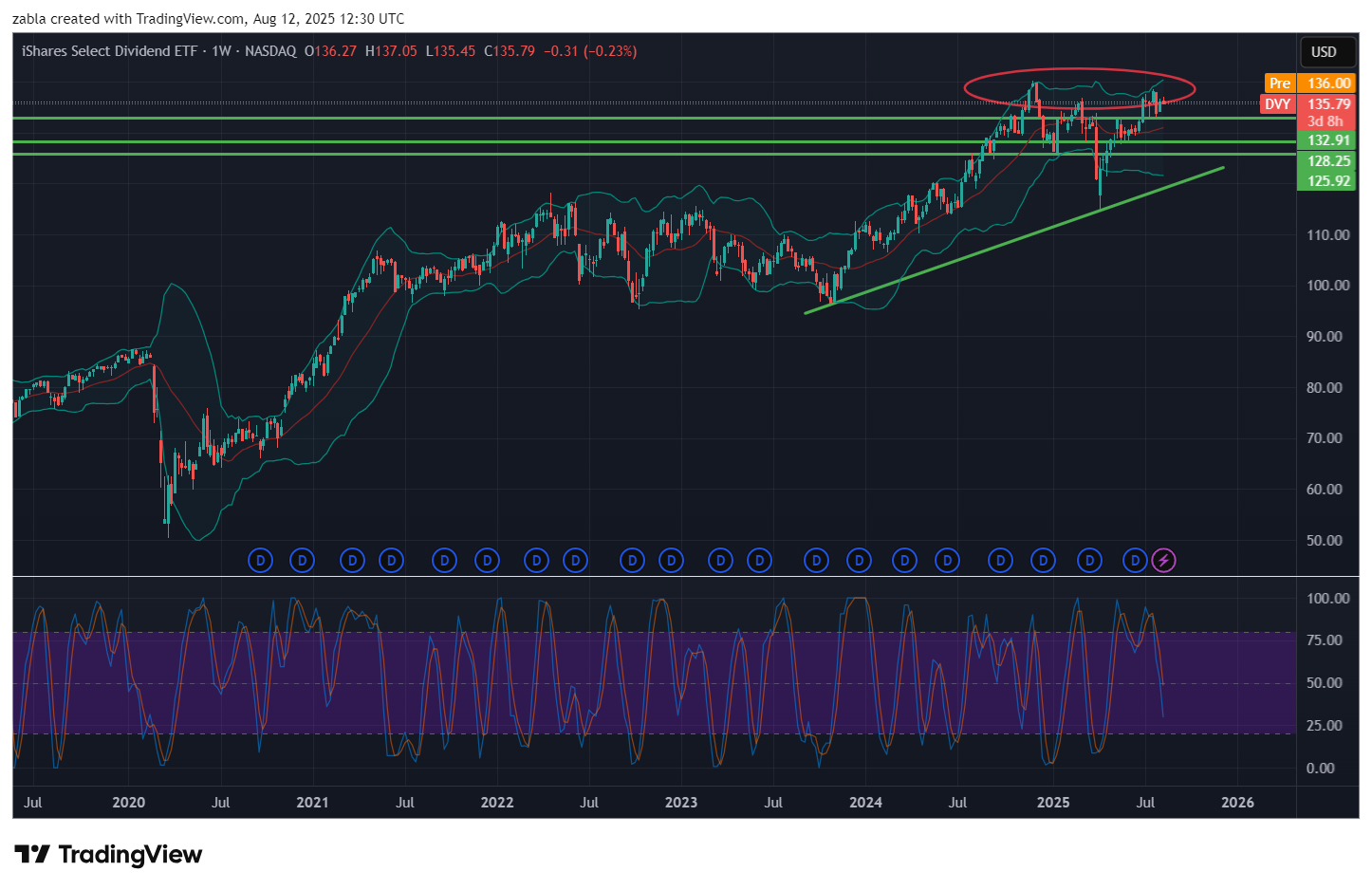The width and height of the screenshot is (1372, 890).
Task: Click the 1W interval in chart title
Action: pos(221,51)
